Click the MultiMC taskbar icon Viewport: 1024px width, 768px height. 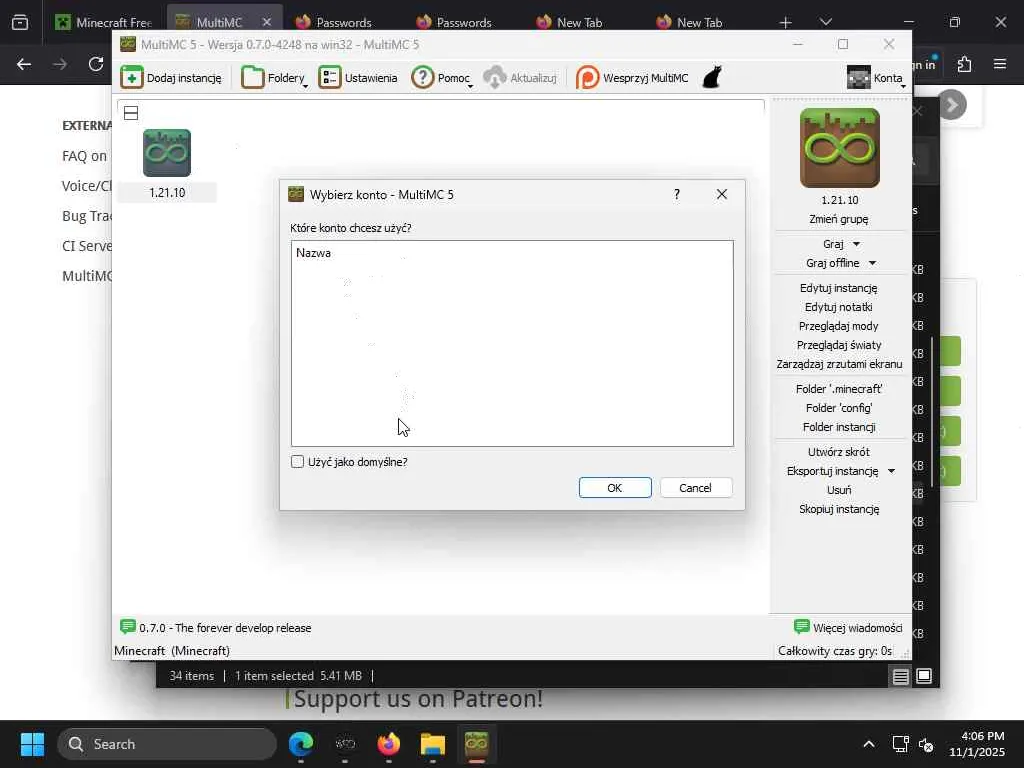[477, 744]
